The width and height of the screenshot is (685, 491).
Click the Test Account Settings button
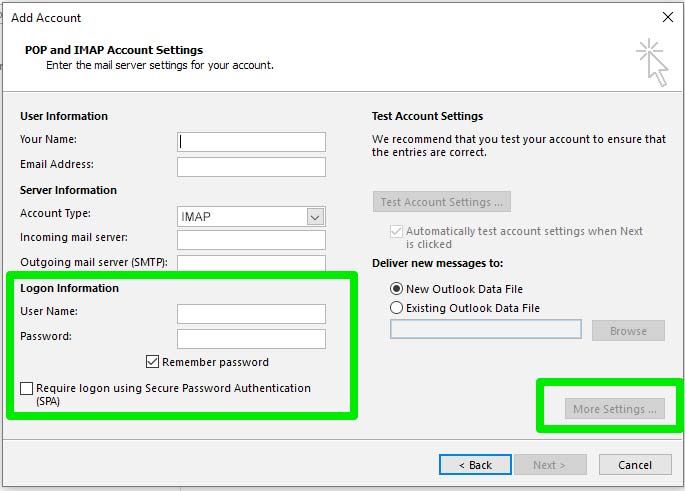point(442,202)
